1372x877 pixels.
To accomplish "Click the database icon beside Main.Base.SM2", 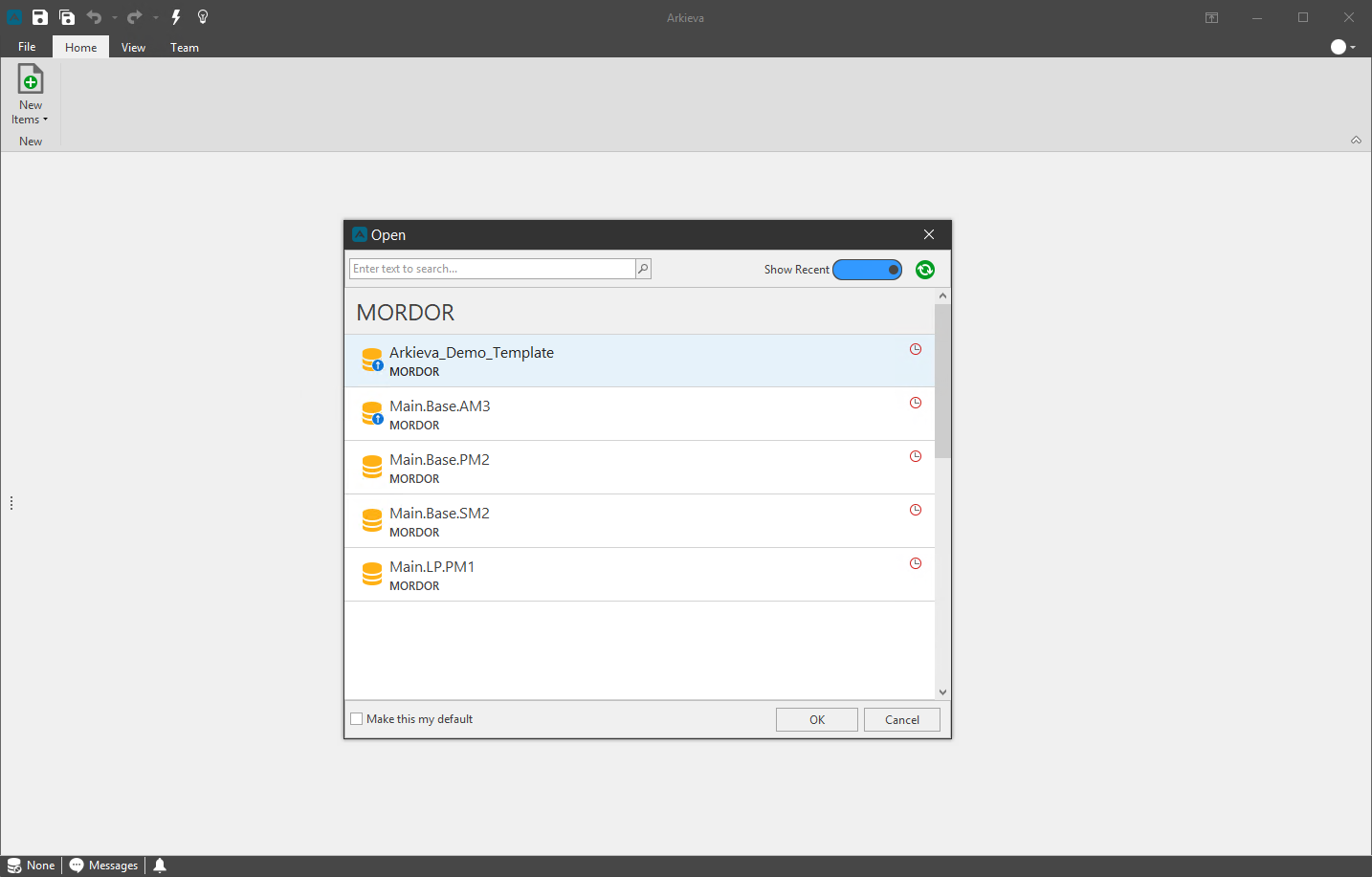I will coord(372,520).
